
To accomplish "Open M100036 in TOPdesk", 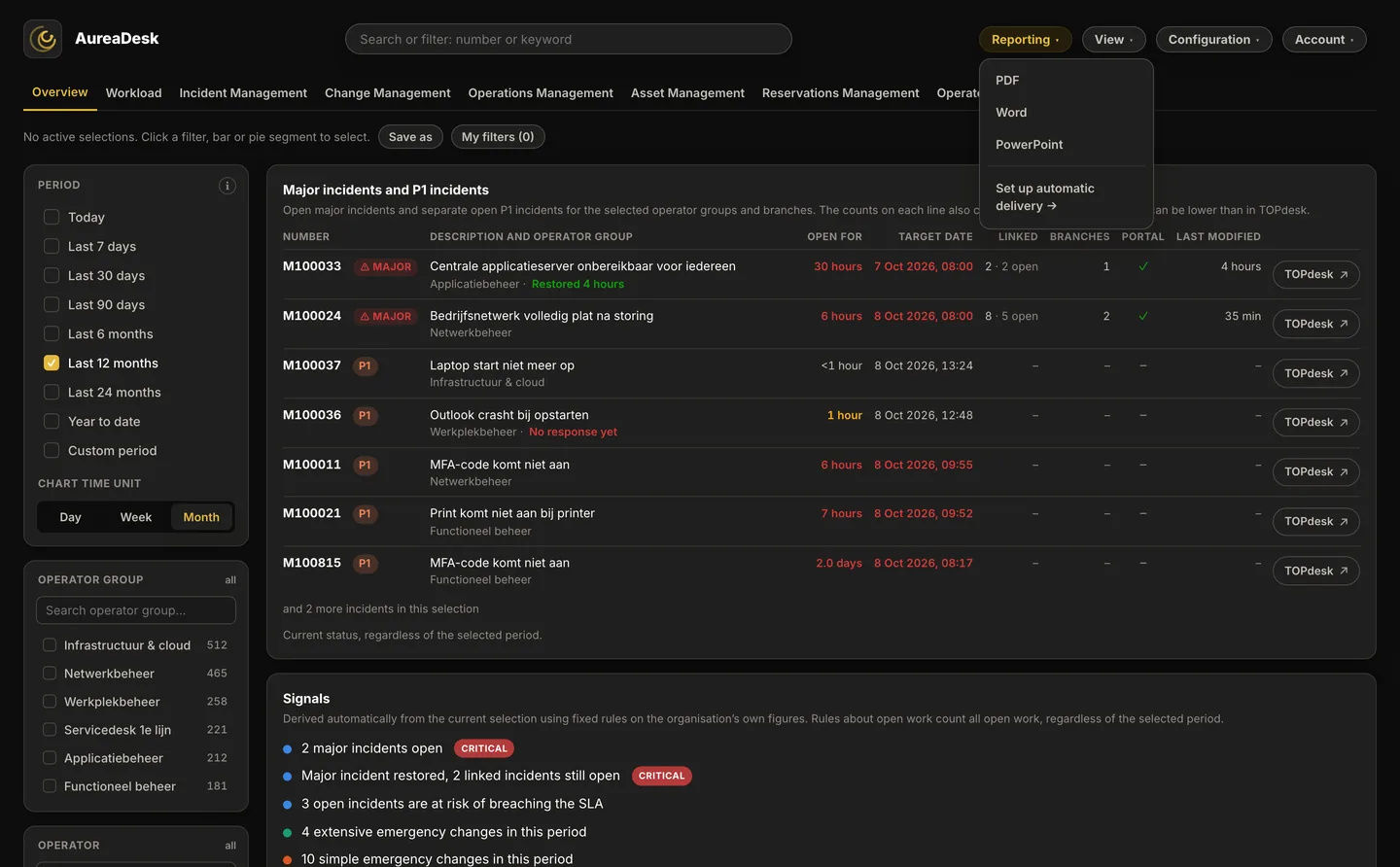I will point(1315,423).
